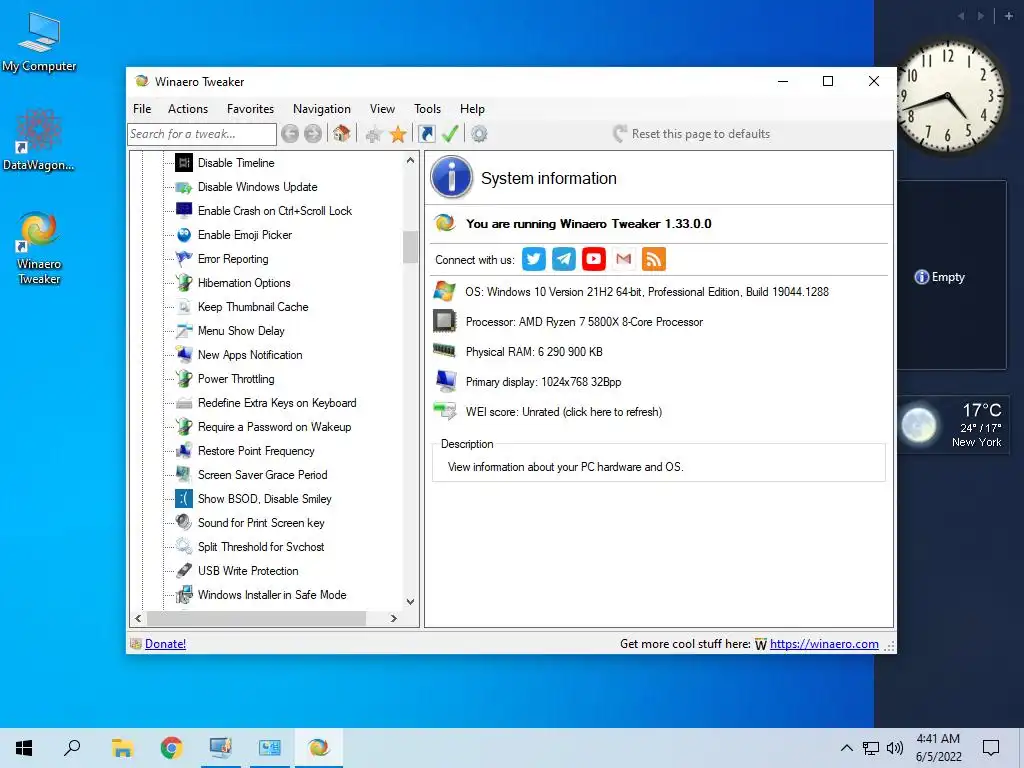Open the View menu
This screenshot has width=1024, height=768.
pyautogui.click(x=382, y=109)
